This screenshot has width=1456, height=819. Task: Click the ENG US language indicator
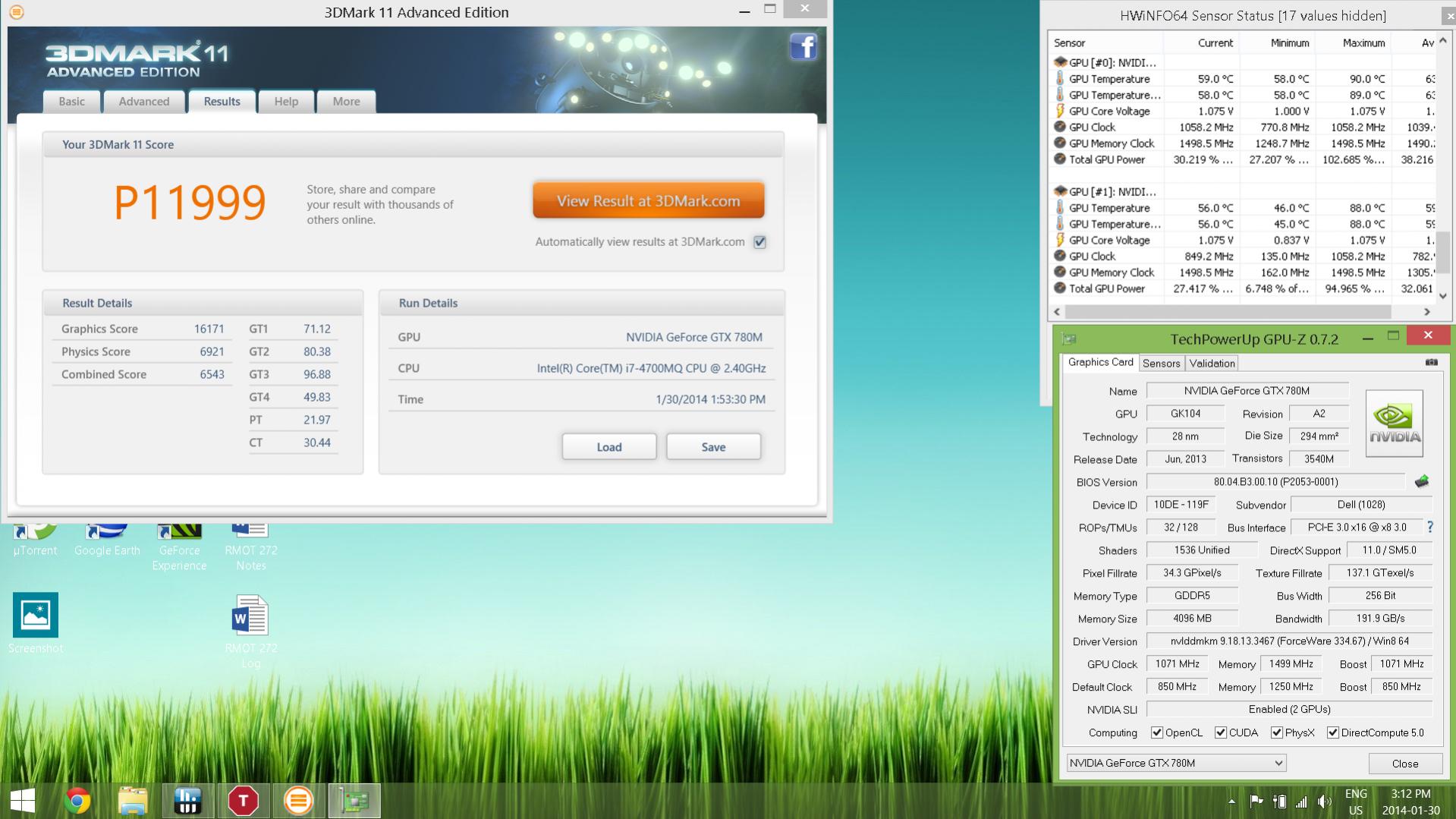pos(1356,802)
